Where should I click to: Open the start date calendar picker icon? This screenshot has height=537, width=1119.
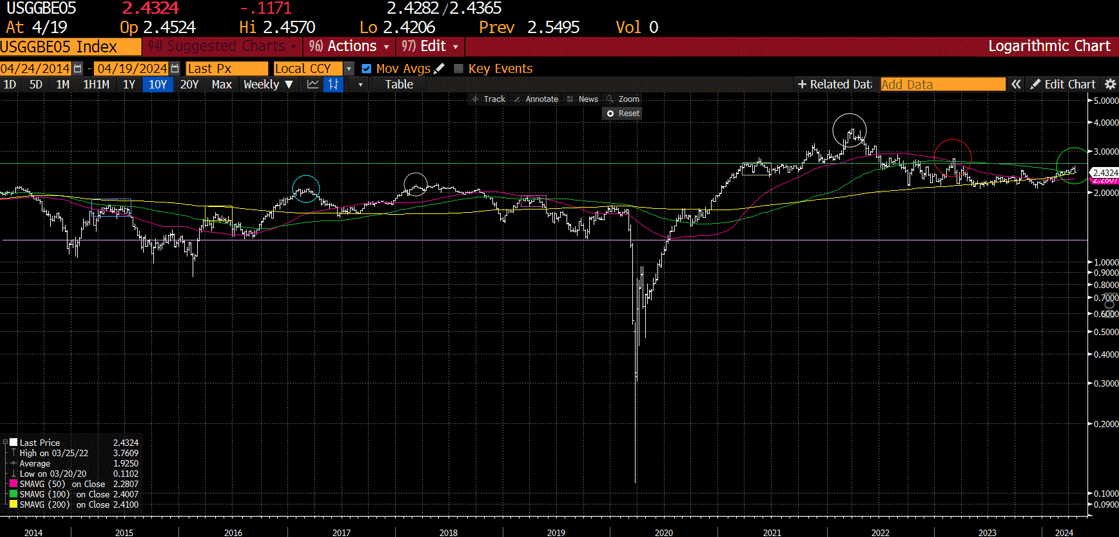[x=78, y=69]
